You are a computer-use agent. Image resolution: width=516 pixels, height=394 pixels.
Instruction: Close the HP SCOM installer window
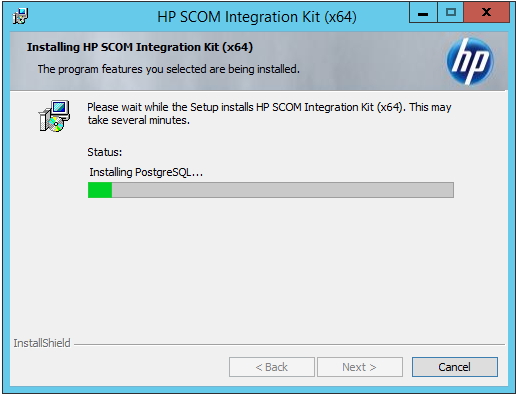486,13
